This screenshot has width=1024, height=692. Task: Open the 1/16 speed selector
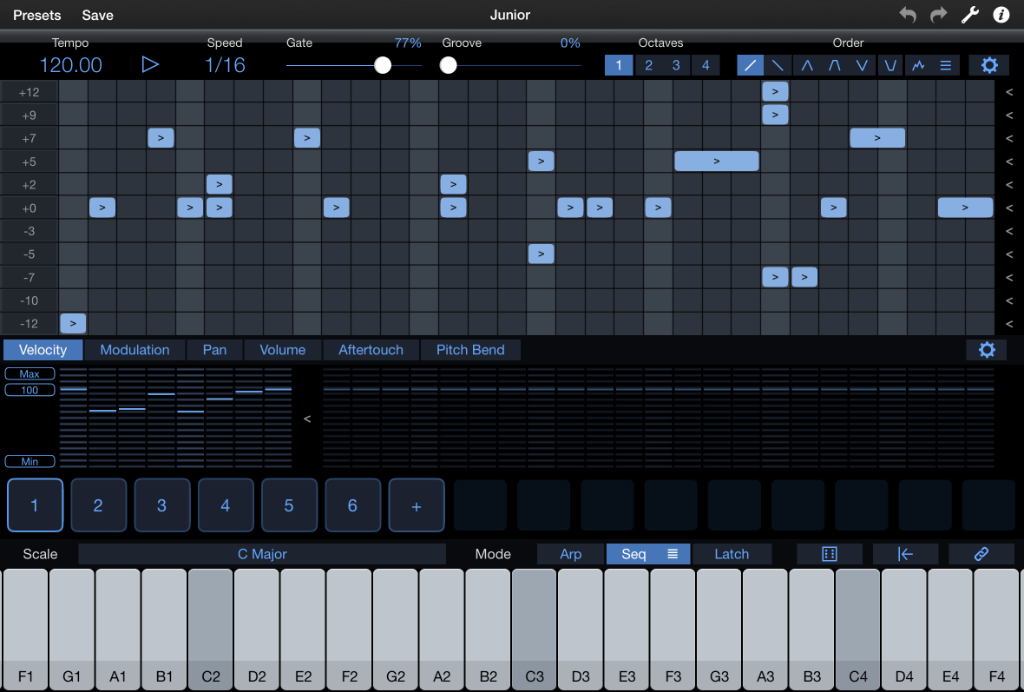[225, 65]
